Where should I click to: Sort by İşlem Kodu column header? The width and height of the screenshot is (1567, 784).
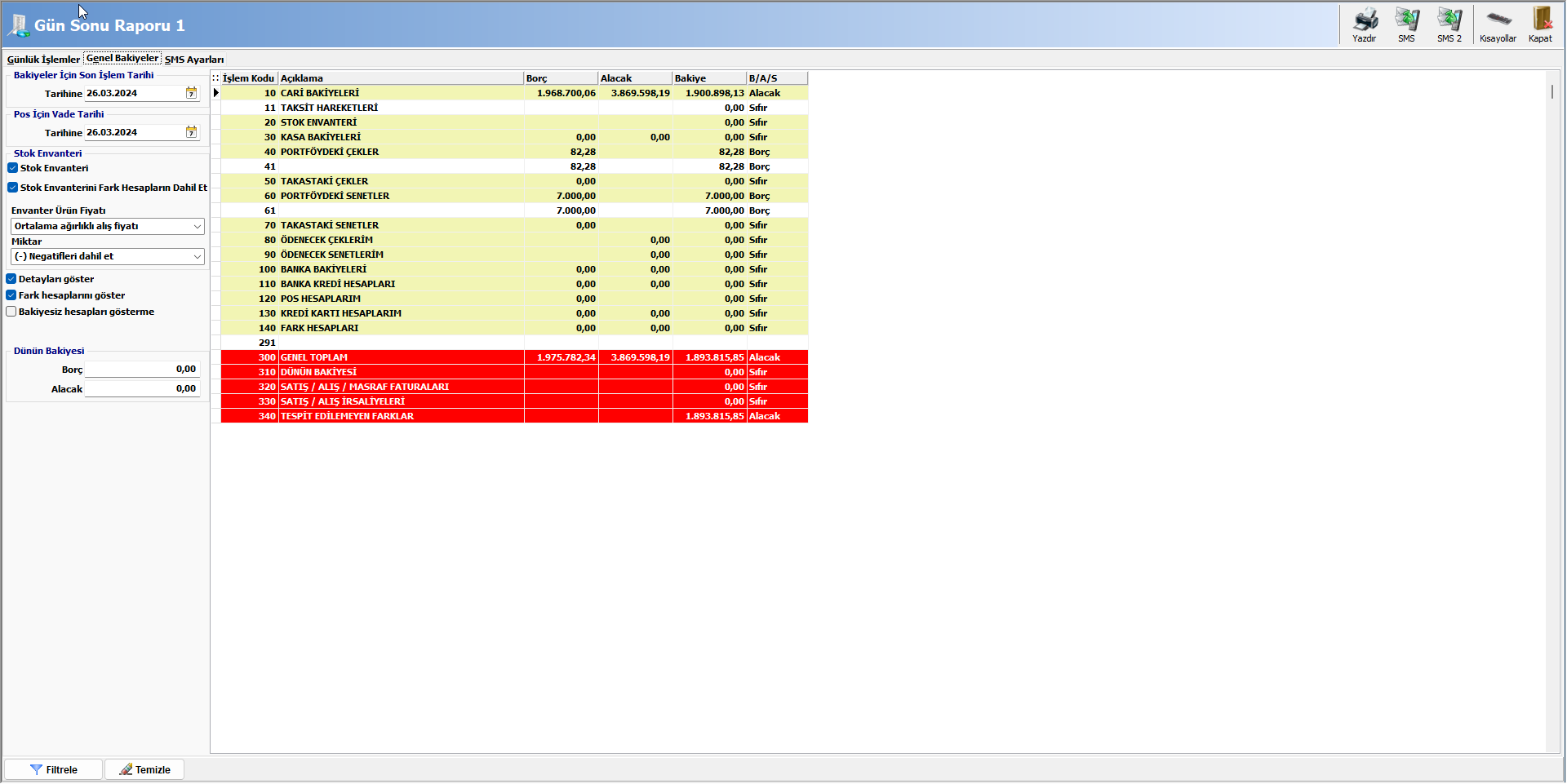point(249,78)
